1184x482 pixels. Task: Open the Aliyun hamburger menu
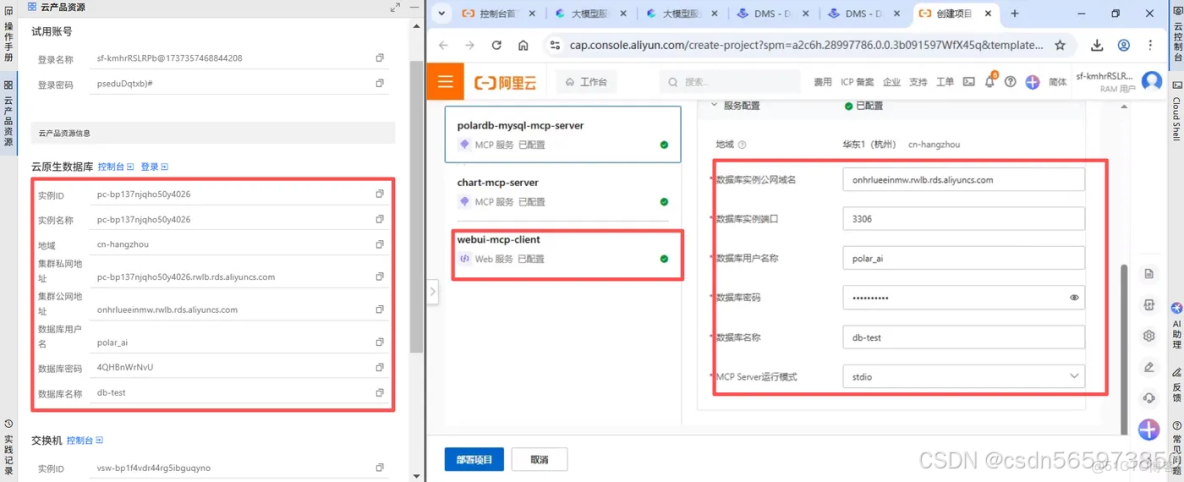point(445,82)
